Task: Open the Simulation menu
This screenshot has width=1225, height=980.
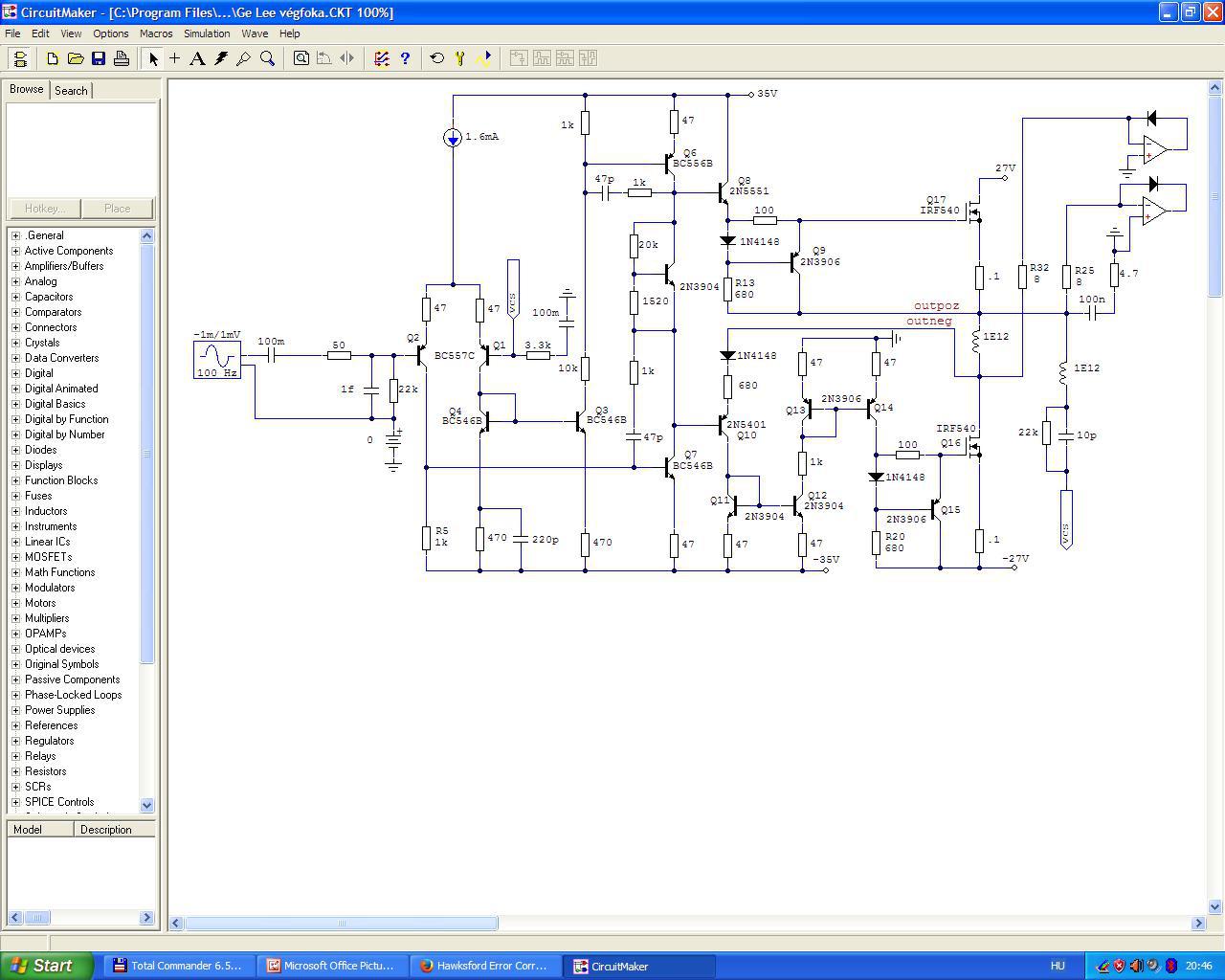Action: click(x=207, y=33)
